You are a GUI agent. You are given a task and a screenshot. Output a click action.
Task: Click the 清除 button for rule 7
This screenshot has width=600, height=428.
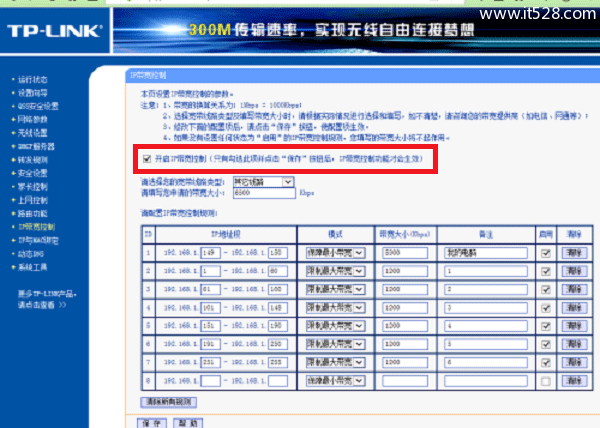pos(574,362)
